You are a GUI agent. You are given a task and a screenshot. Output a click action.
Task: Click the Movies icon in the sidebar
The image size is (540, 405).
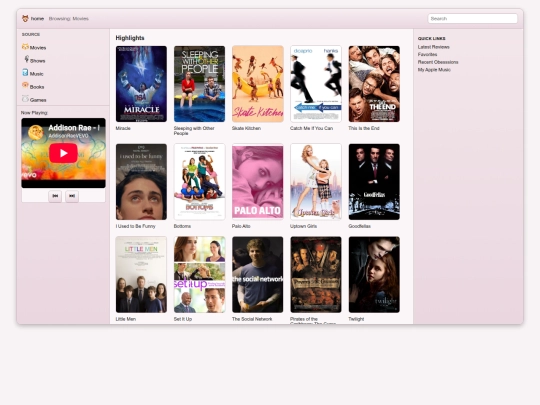tap(25, 47)
